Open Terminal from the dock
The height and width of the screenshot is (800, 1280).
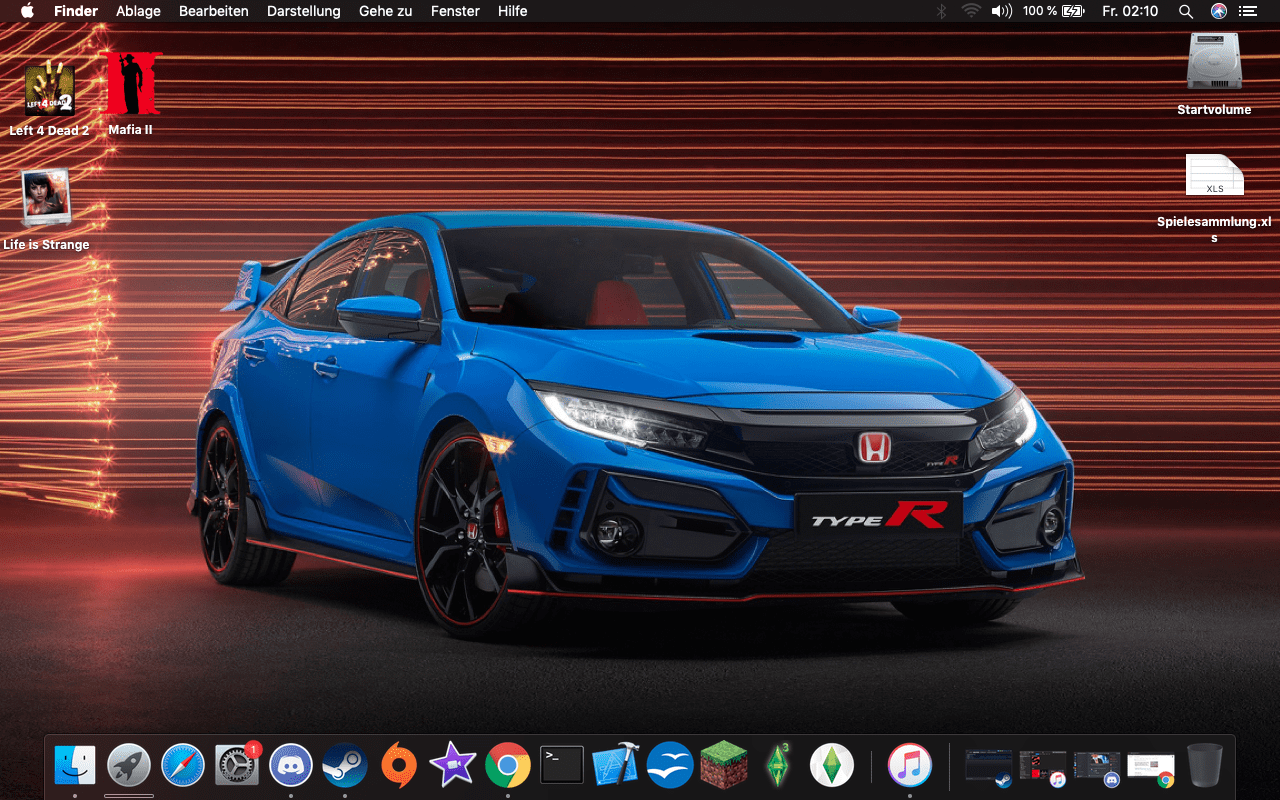click(x=562, y=766)
